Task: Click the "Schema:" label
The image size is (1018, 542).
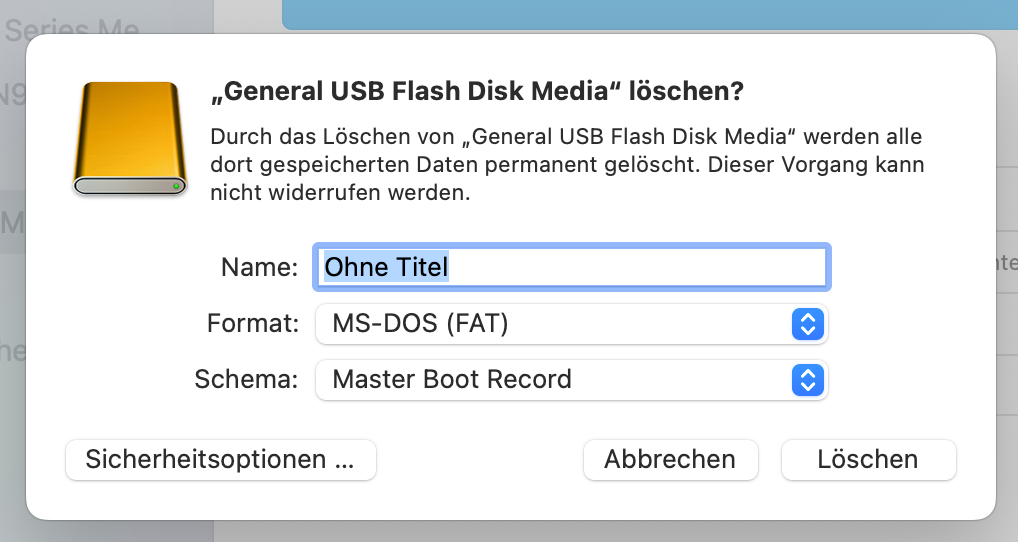Action: 247,380
